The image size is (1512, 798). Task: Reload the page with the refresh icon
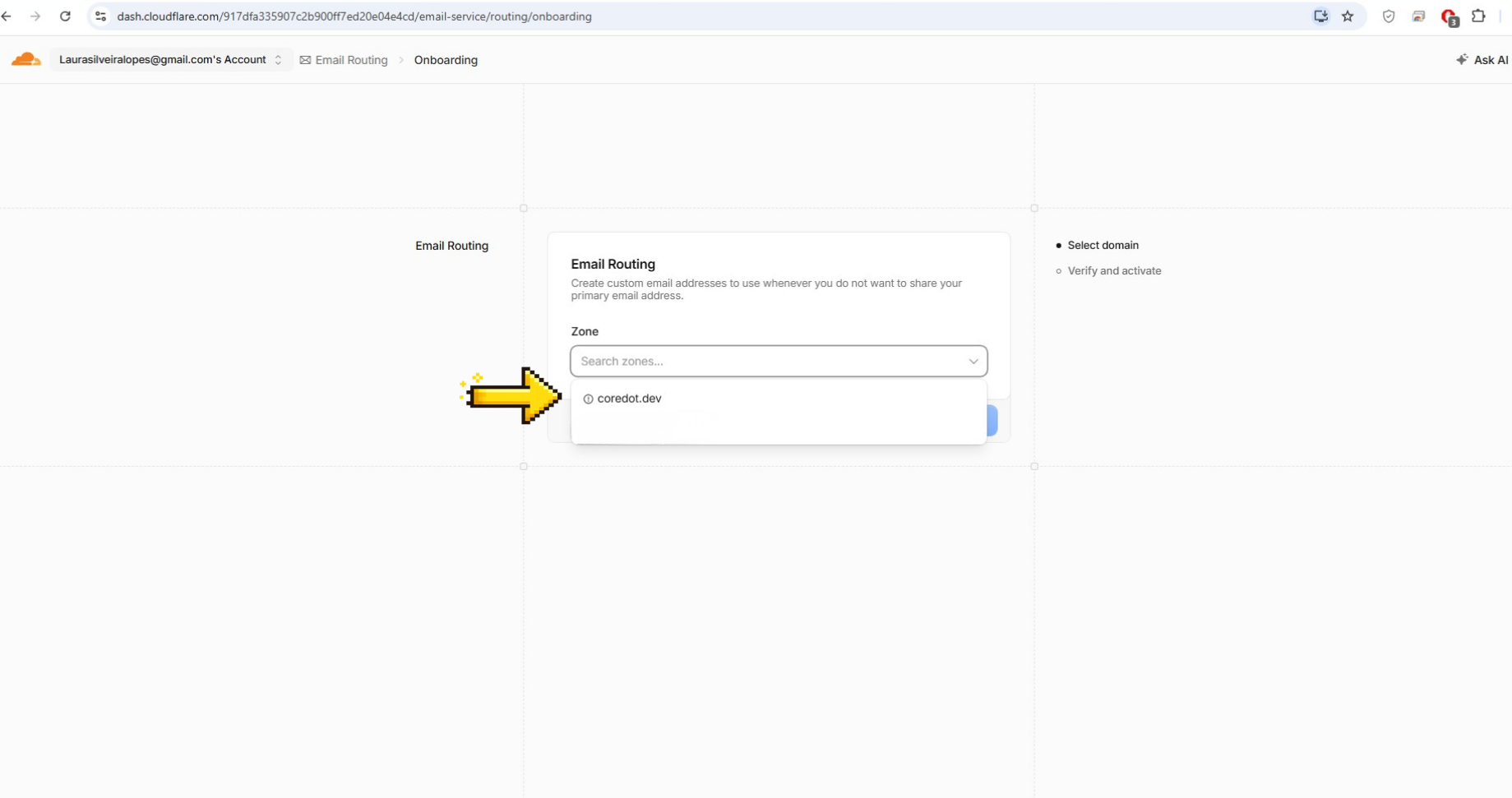65,16
